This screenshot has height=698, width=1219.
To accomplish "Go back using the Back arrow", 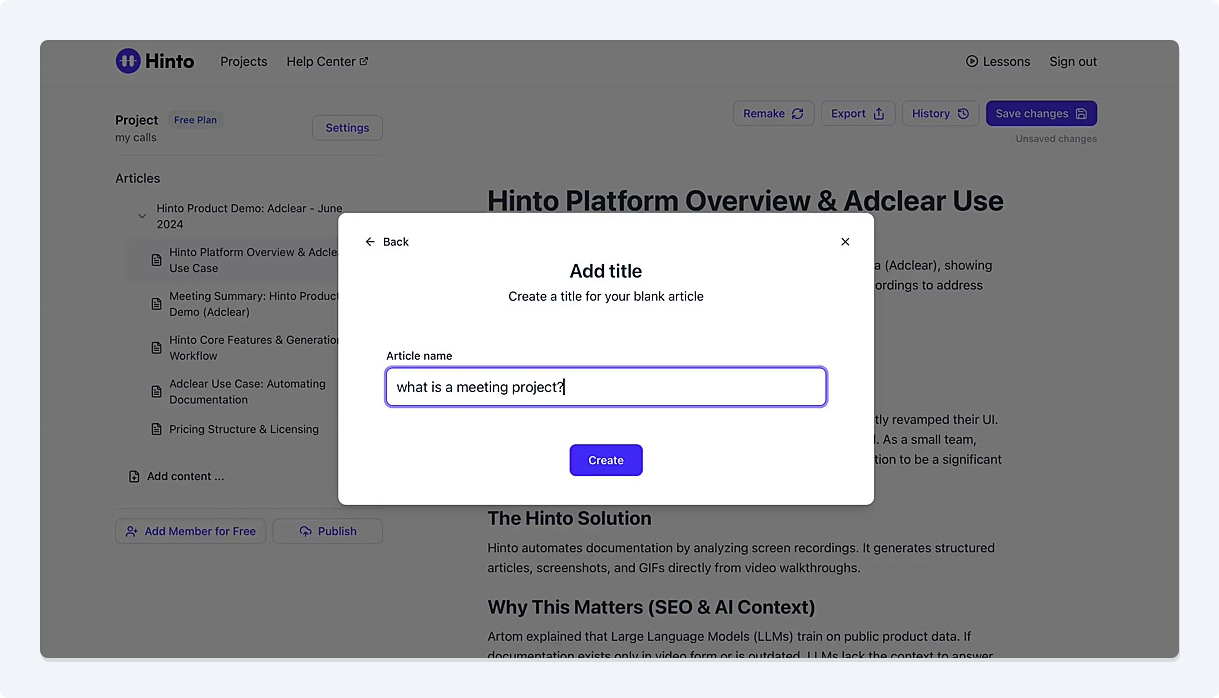I will point(370,242).
